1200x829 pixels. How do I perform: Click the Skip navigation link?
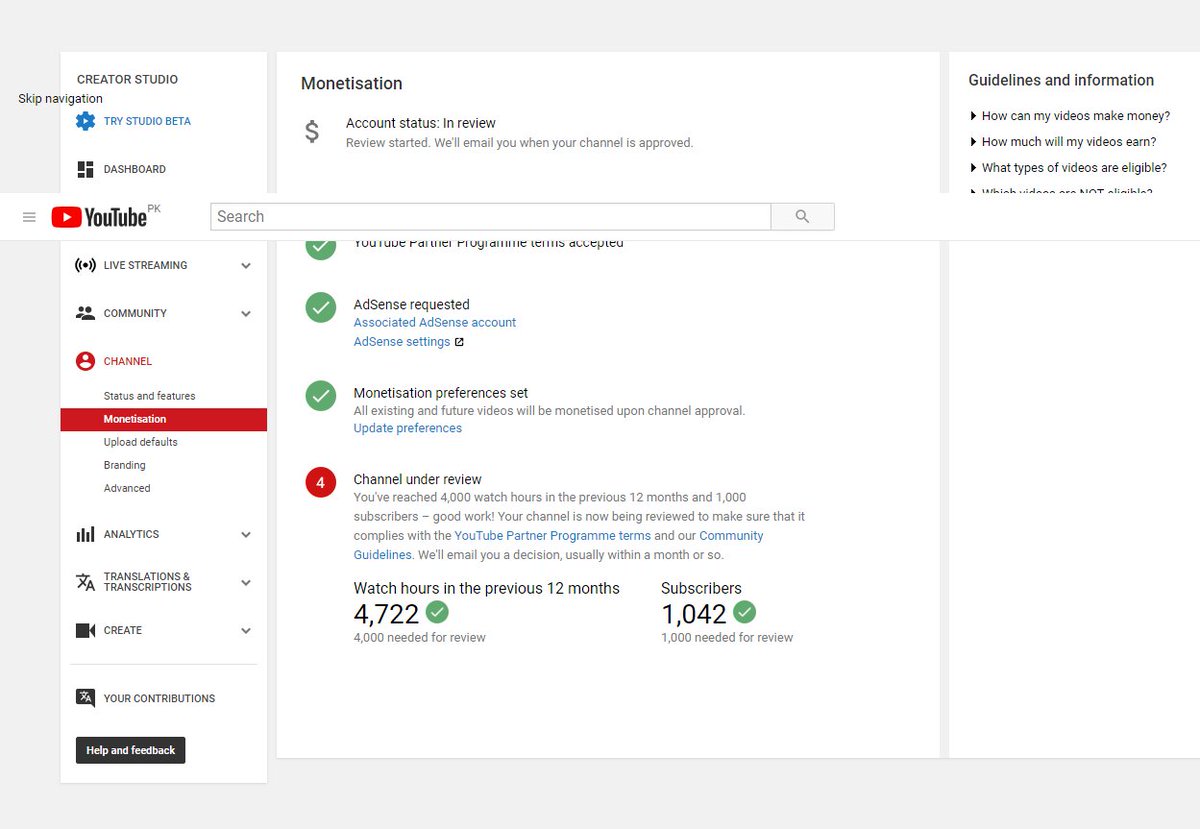(60, 99)
